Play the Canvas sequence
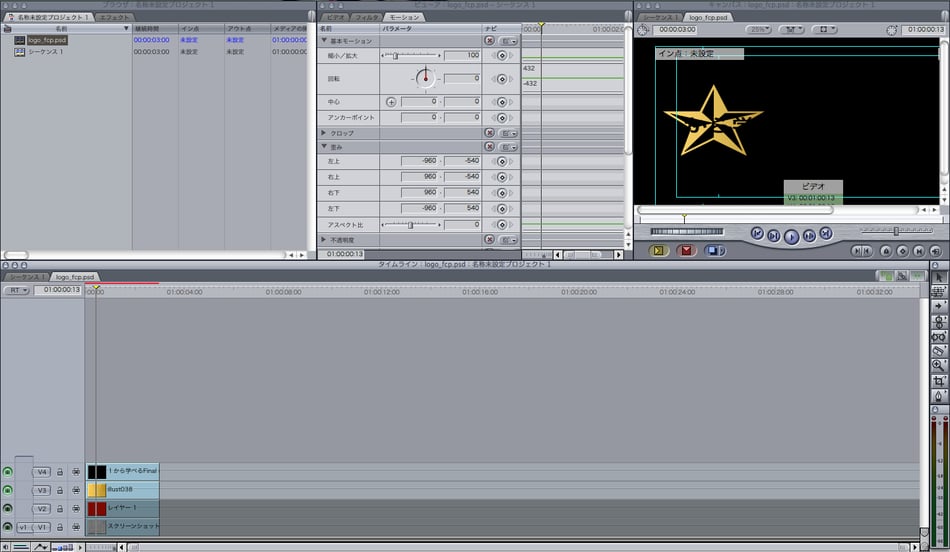 pyautogui.click(x=791, y=236)
